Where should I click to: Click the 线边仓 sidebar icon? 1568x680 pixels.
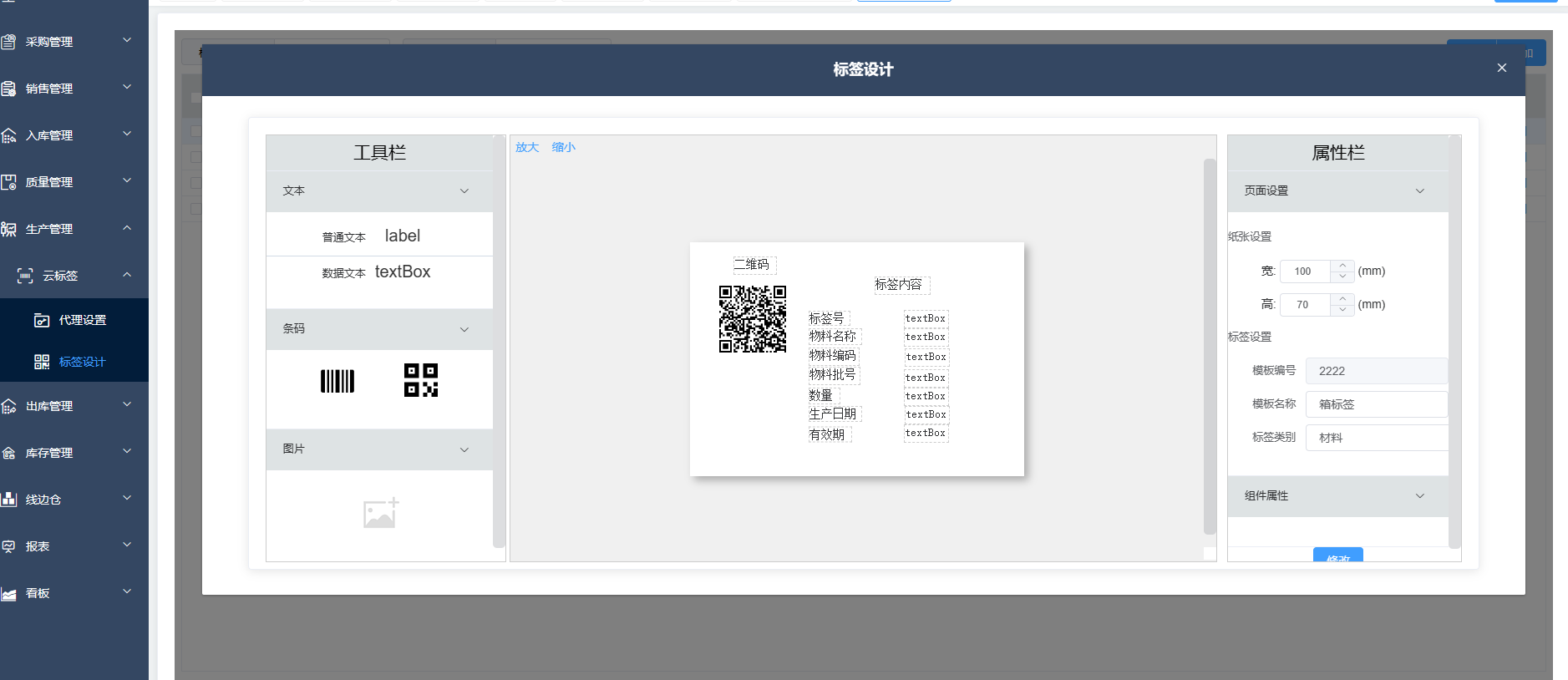9,500
